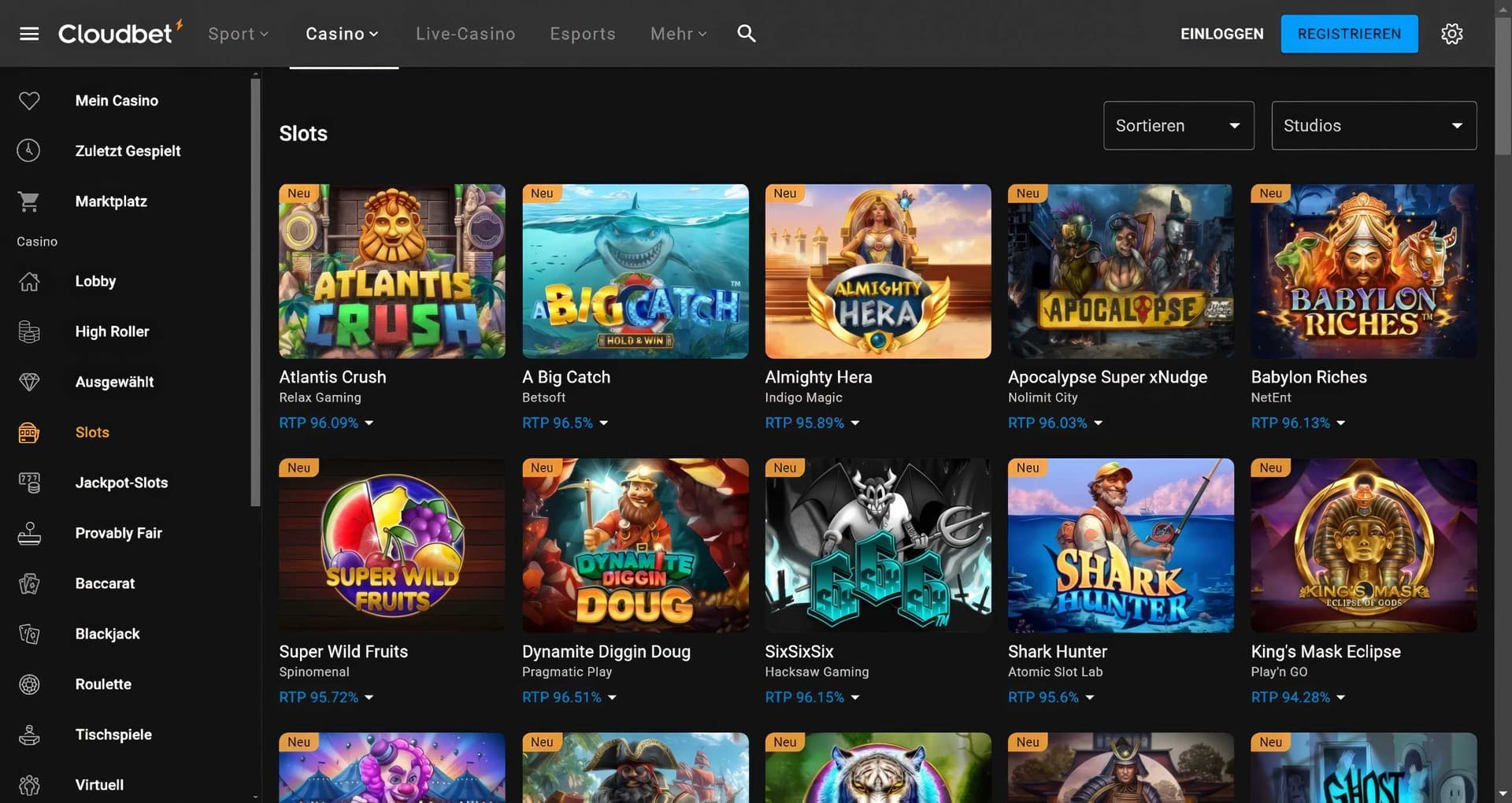Select the Slots icon in the sidebar
The width and height of the screenshot is (1512, 803).
tap(29, 432)
